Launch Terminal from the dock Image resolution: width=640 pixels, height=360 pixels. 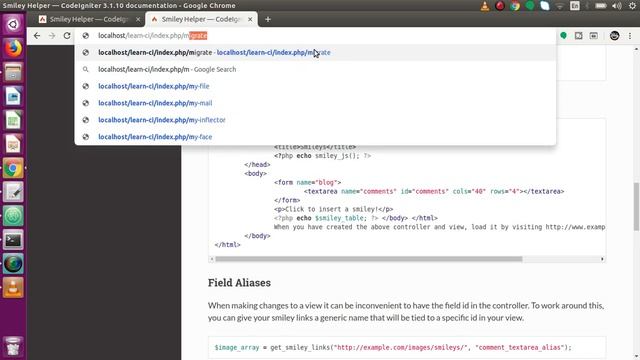point(13,240)
